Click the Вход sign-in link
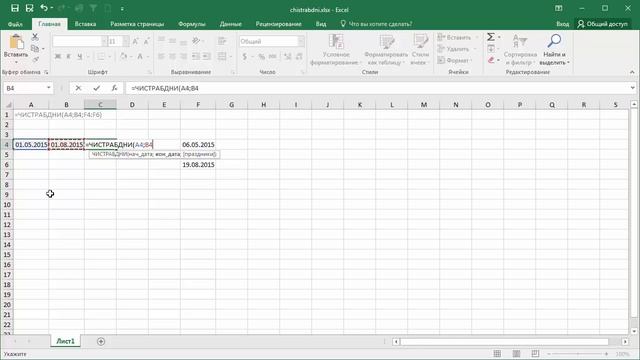This screenshot has height=360, width=640. [562, 24]
